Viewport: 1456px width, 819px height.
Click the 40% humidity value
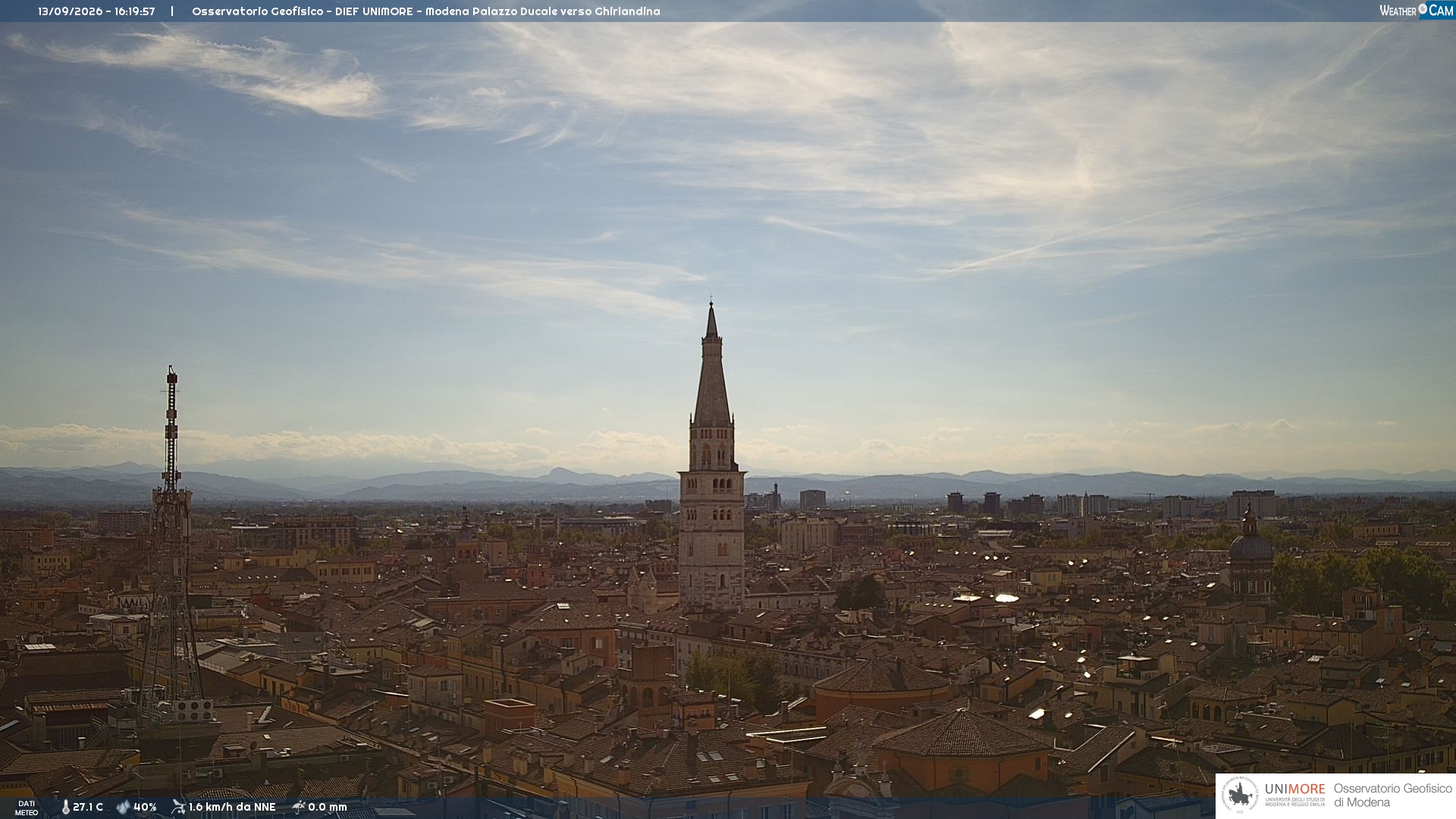(145, 807)
